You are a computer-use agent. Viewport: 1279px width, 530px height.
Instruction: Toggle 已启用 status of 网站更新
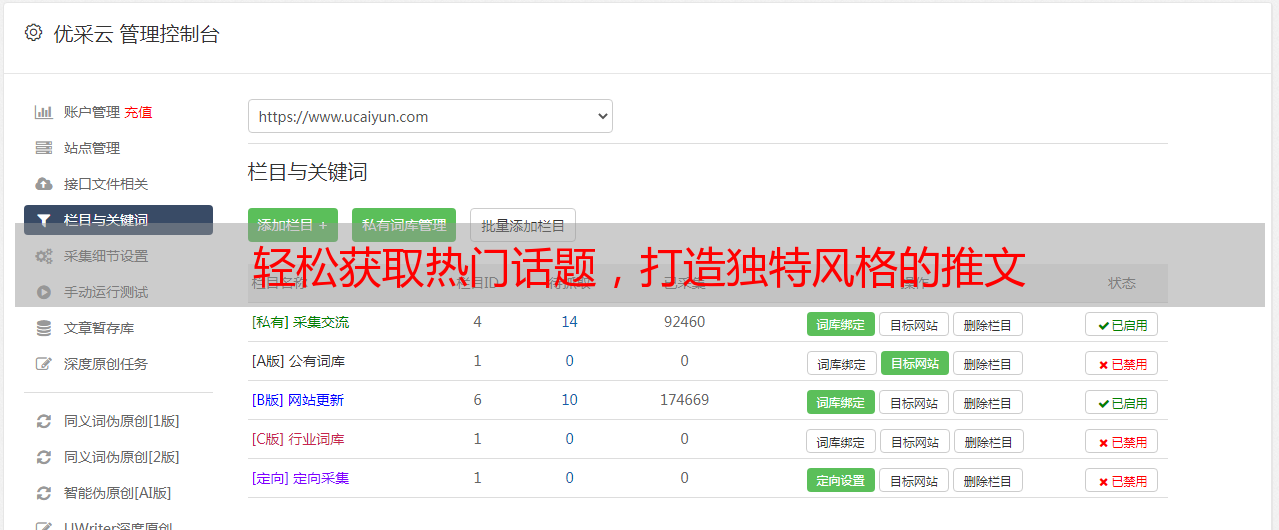click(x=1122, y=402)
